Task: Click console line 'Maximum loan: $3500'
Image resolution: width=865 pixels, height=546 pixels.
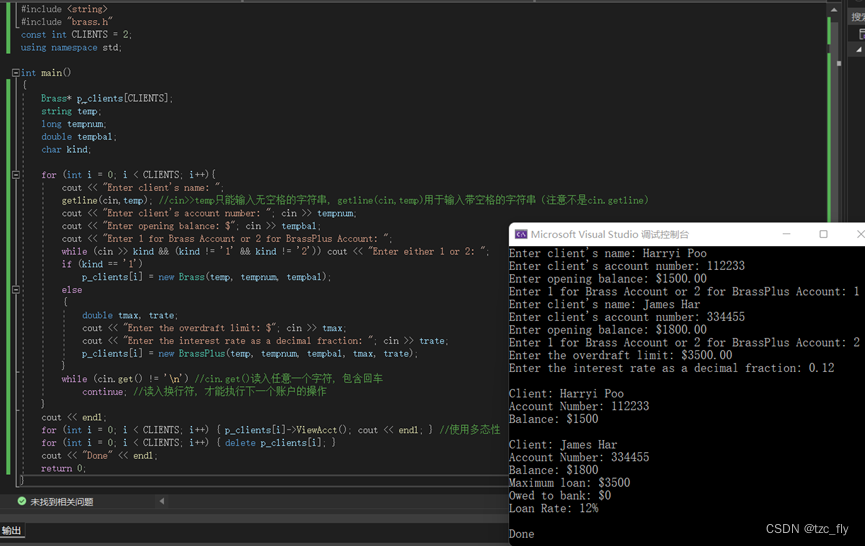Action: [569, 483]
